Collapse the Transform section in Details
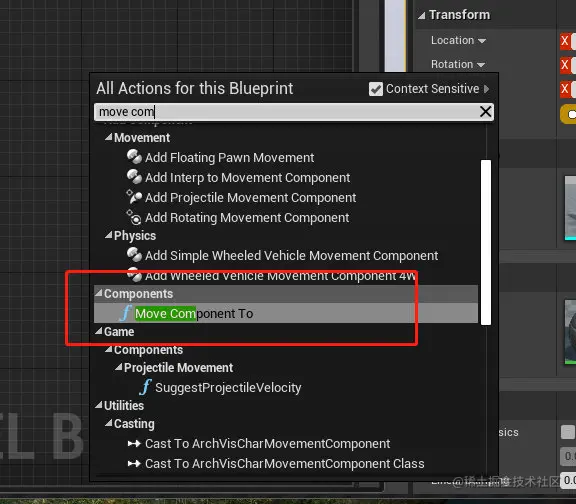Screen dimensions: 576x504 pos(422,15)
